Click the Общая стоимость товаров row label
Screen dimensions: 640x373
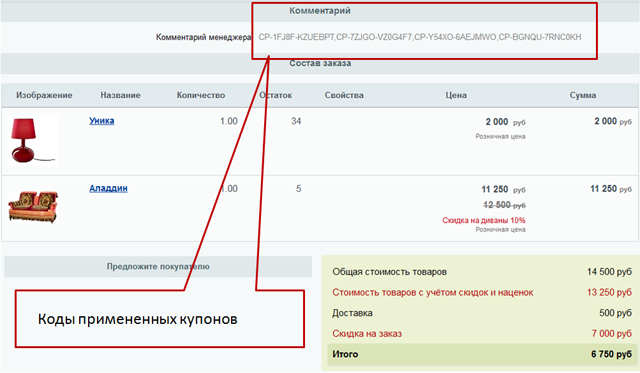point(389,272)
